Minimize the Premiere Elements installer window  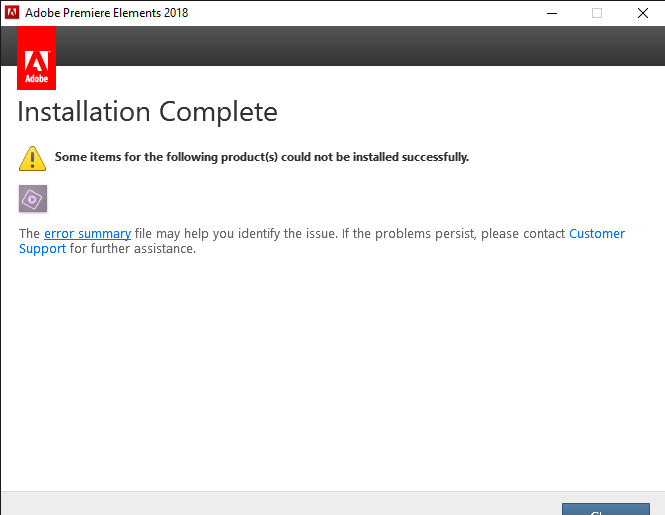tap(552, 13)
